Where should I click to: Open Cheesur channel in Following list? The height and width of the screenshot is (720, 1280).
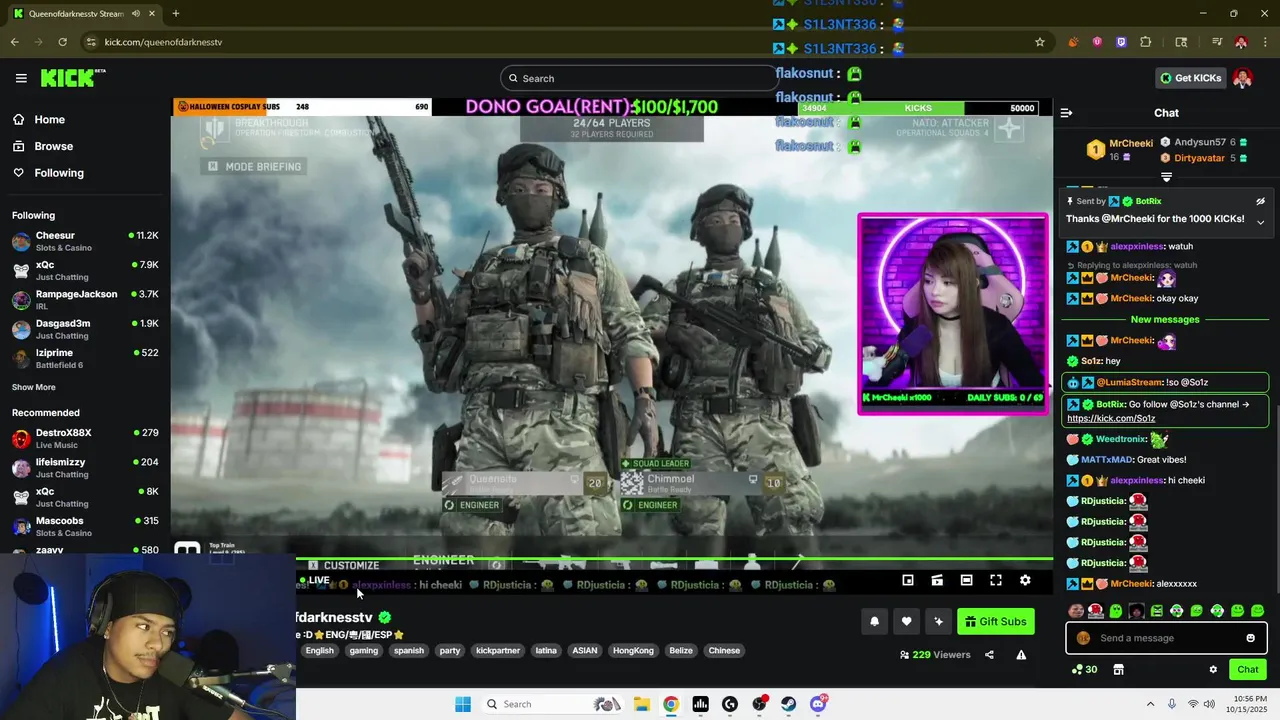[84, 241]
